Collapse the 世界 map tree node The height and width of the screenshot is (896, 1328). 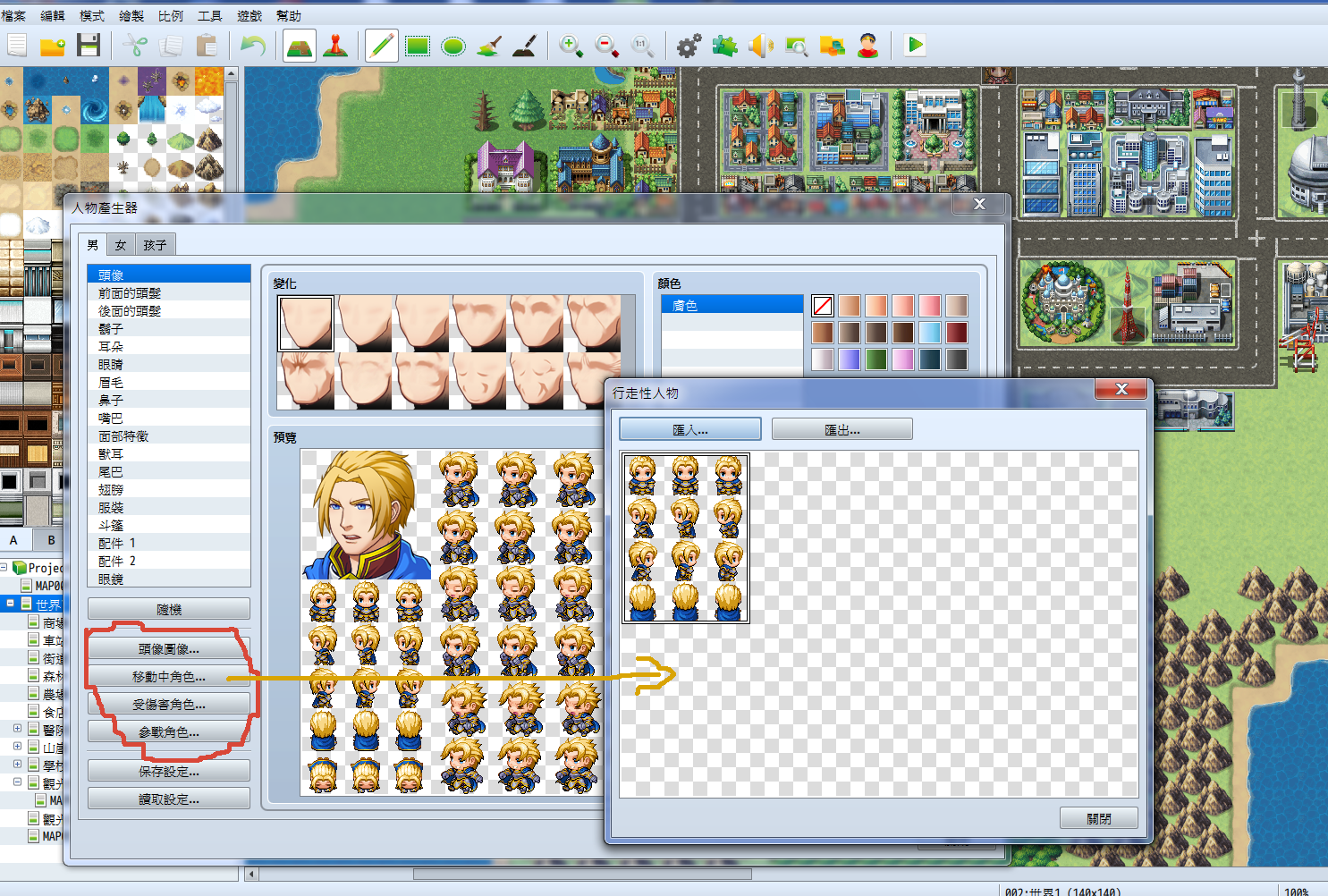click(x=10, y=604)
